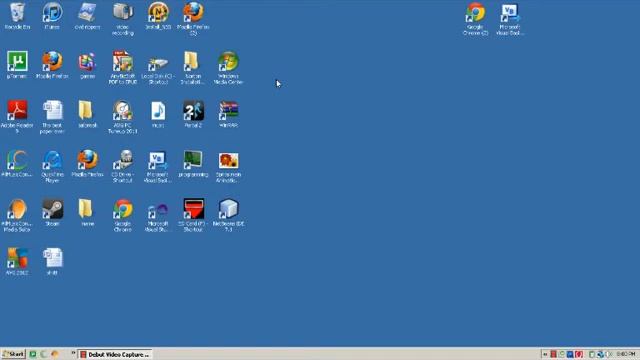Open the Visual Basic shortcut beside CD Drive

(x=158, y=166)
